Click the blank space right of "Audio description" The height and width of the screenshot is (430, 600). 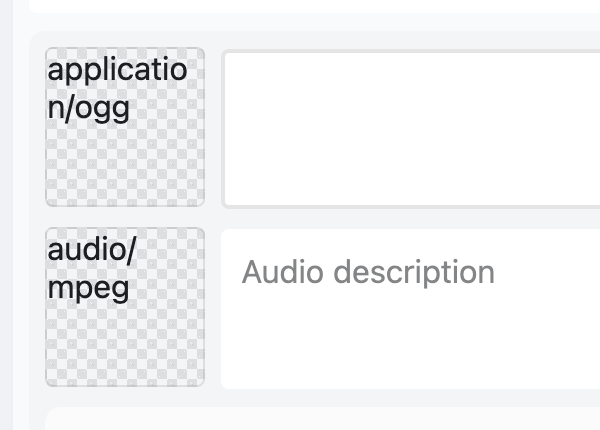click(x=550, y=272)
